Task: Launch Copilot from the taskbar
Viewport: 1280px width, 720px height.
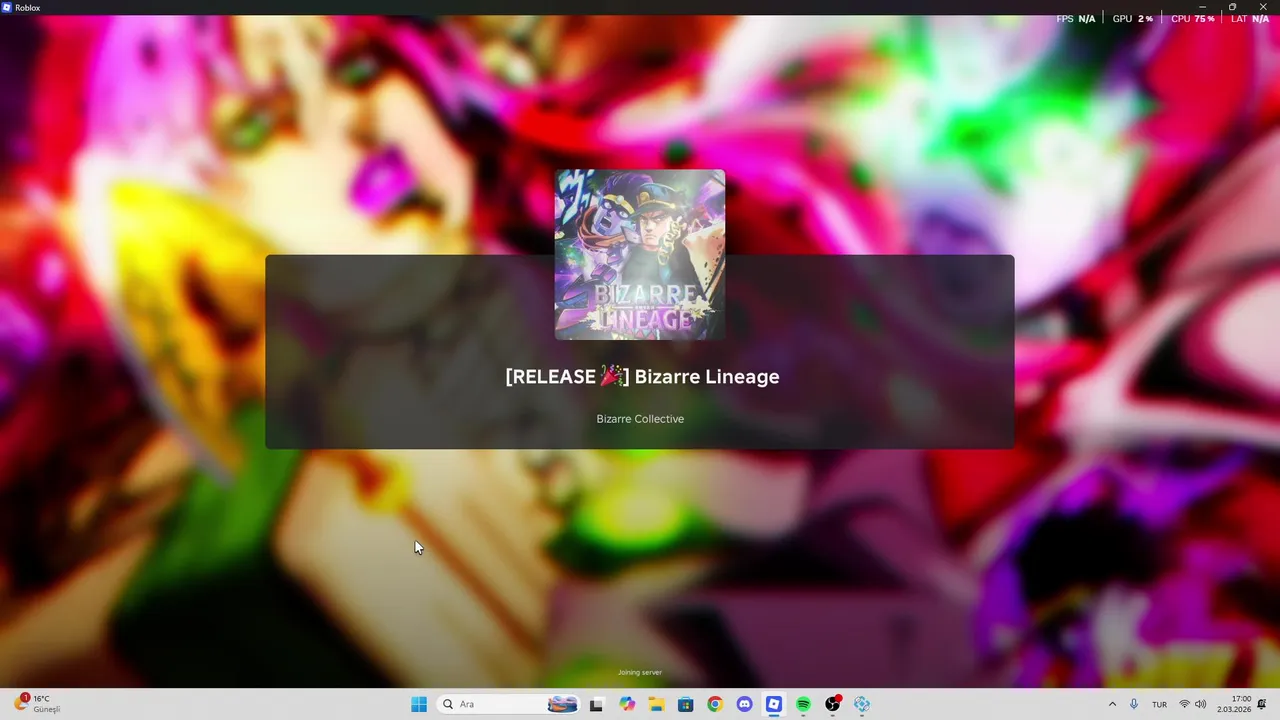Action: (627, 704)
